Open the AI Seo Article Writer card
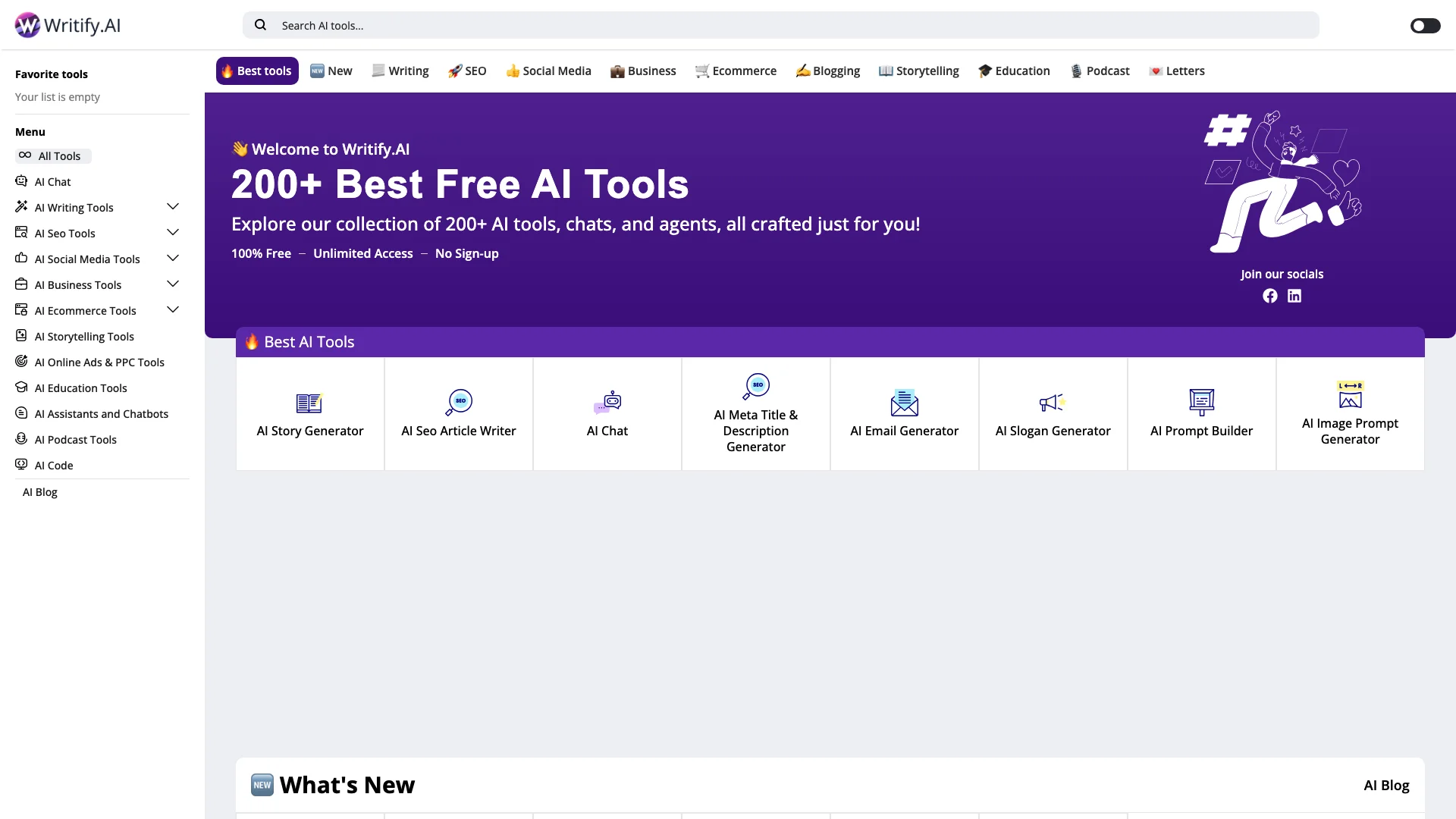 point(459,414)
